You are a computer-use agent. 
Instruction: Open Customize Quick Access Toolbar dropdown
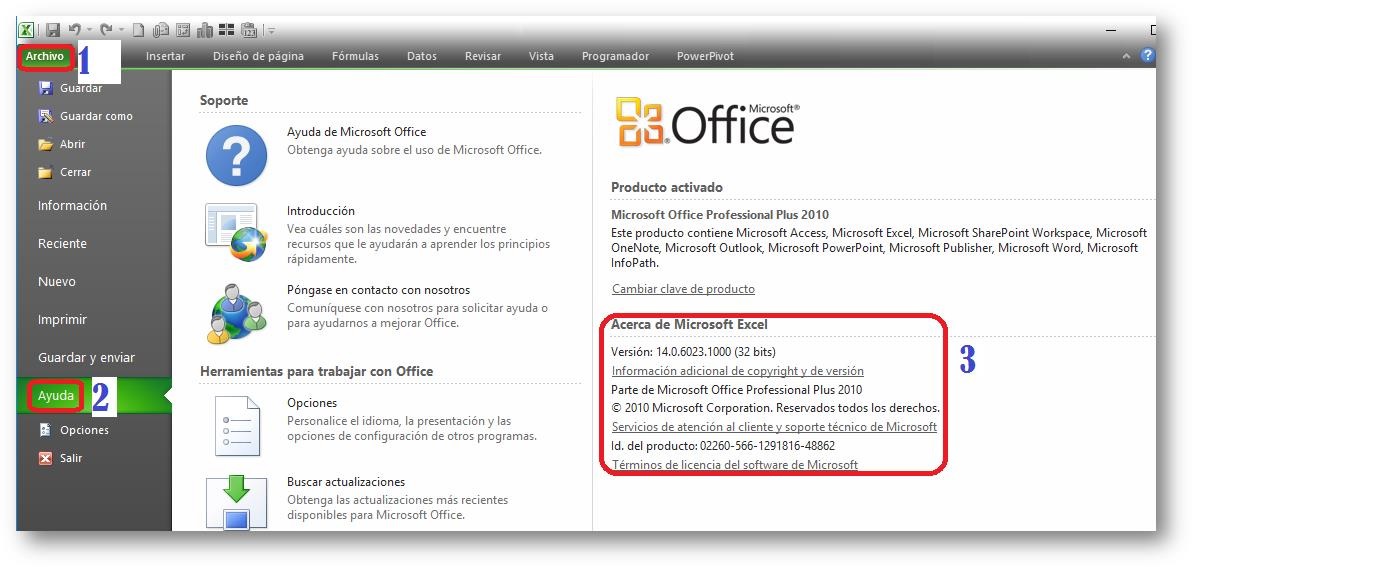click(271, 31)
